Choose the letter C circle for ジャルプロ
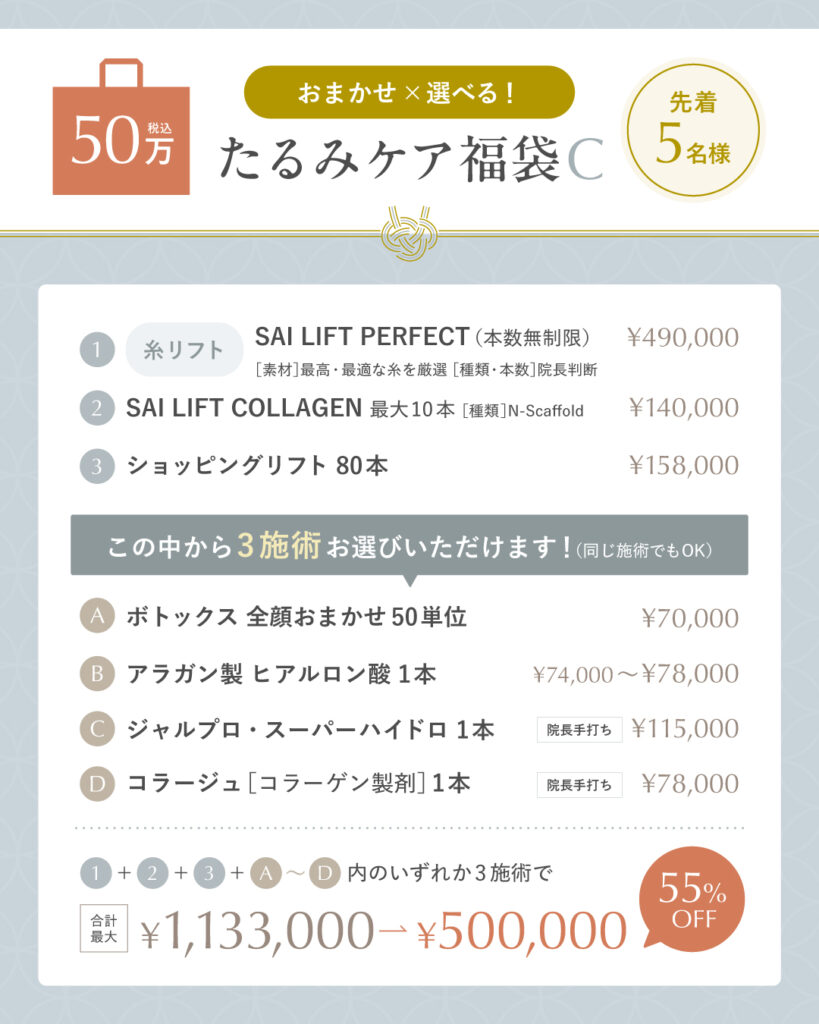 97,729
